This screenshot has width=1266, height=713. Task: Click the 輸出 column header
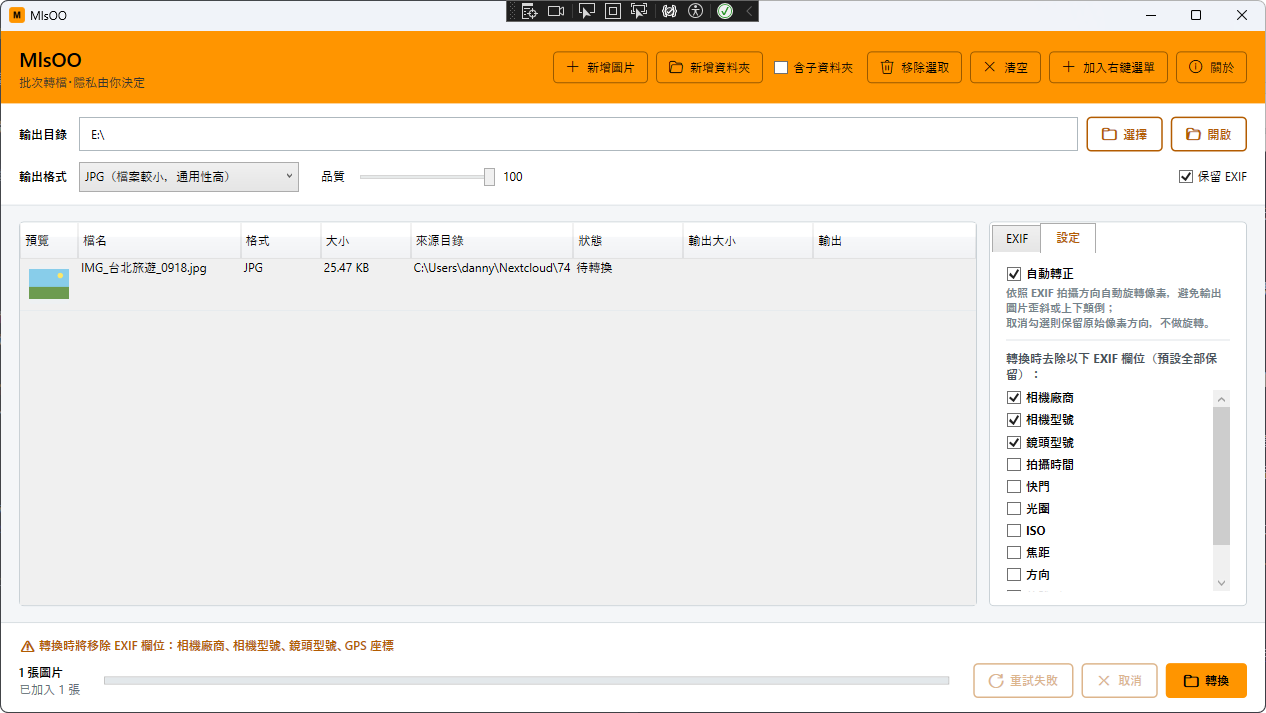point(894,241)
